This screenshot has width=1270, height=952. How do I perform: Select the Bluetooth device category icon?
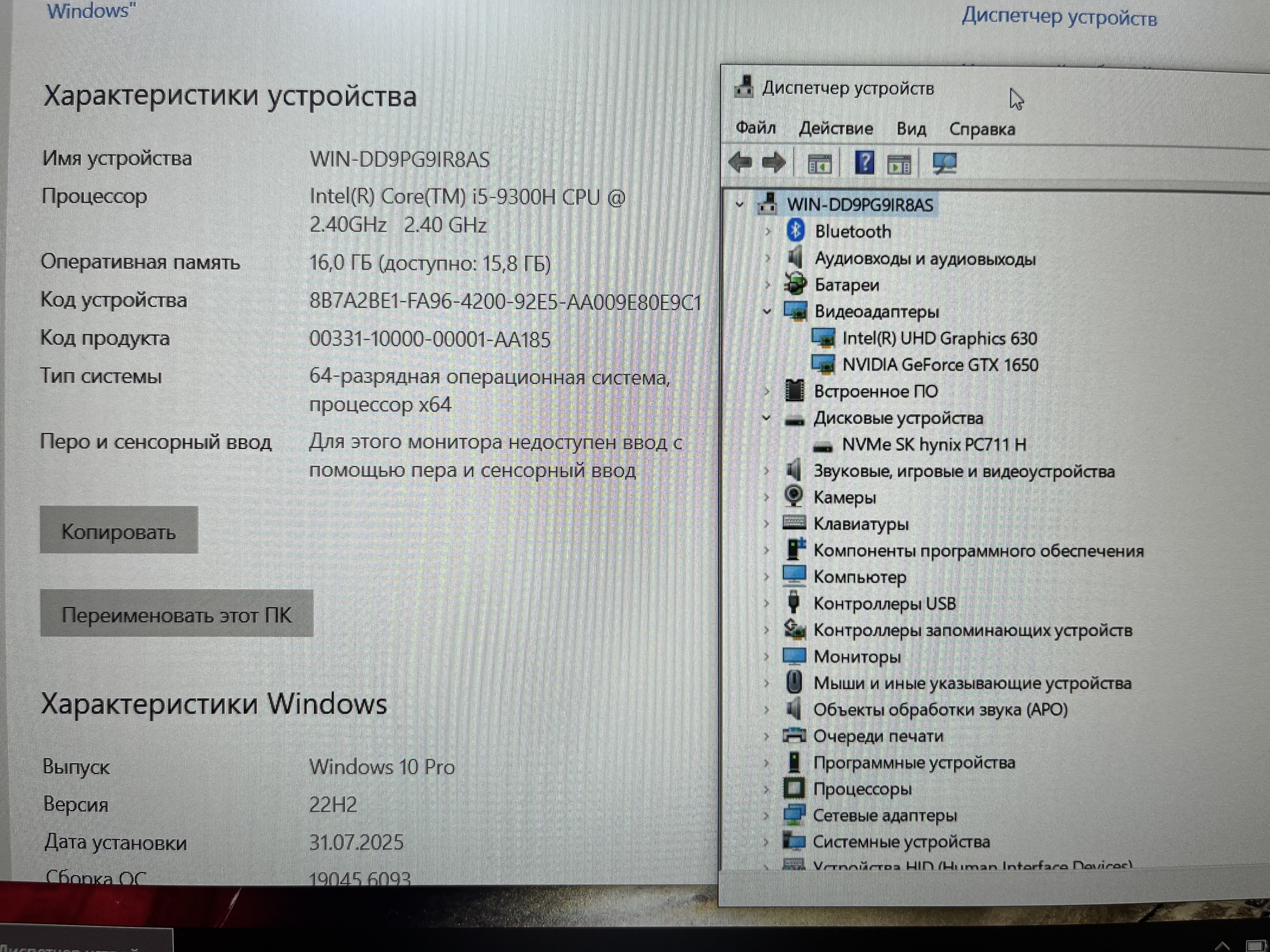[795, 231]
